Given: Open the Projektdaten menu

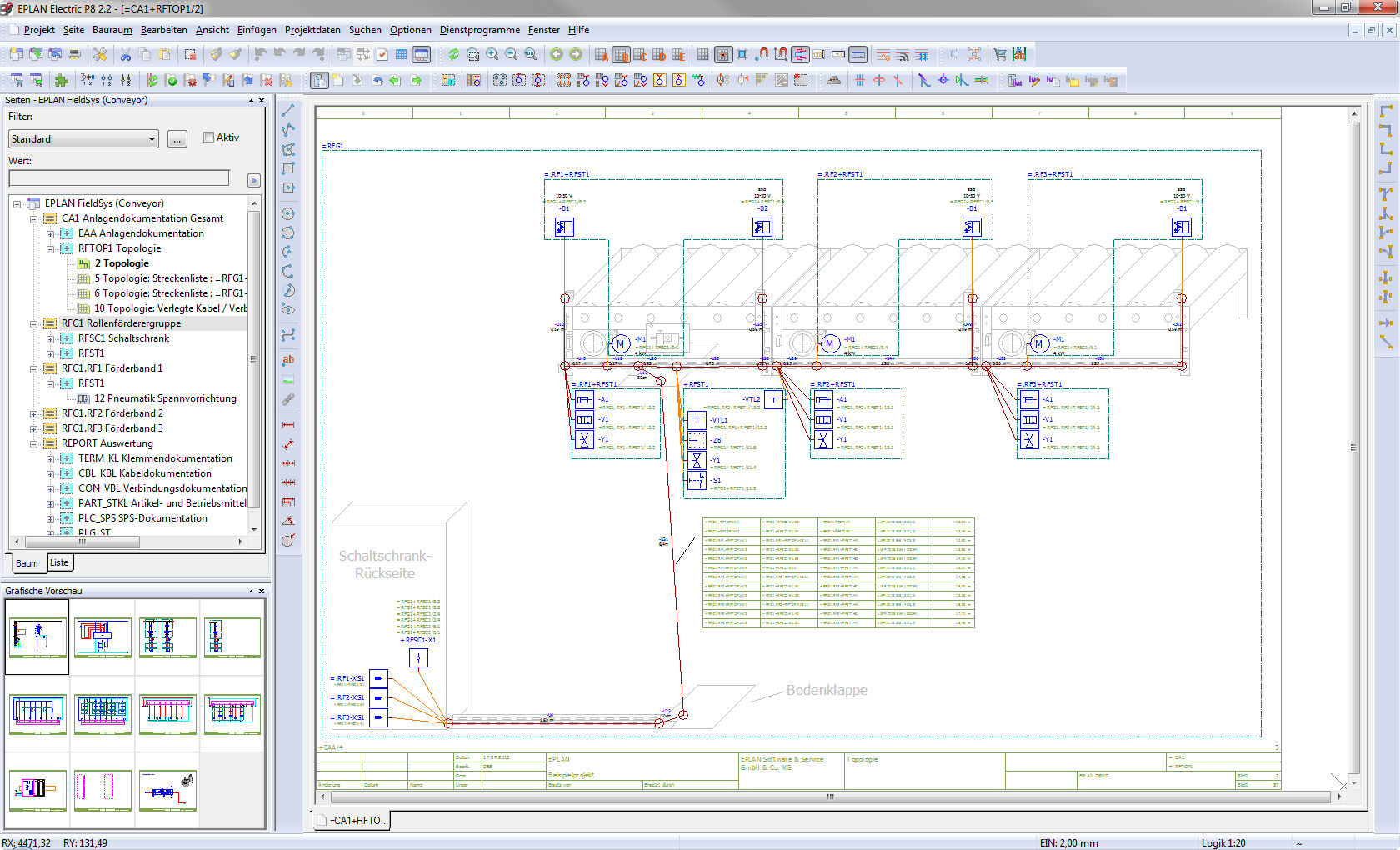Looking at the screenshot, I should (x=312, y=30).
